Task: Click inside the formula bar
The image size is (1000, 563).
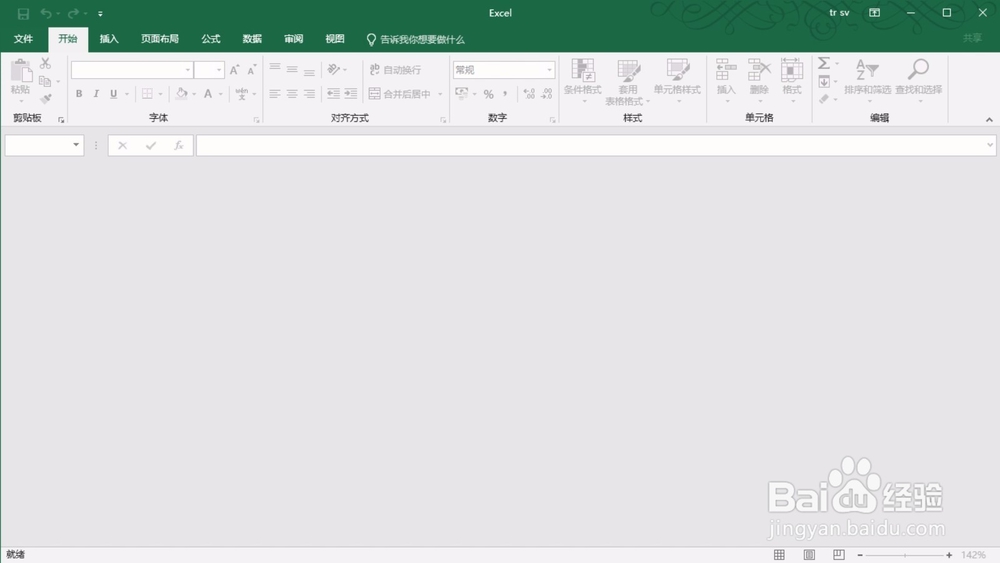Action: pyautogui.click(x=590, y=145)
